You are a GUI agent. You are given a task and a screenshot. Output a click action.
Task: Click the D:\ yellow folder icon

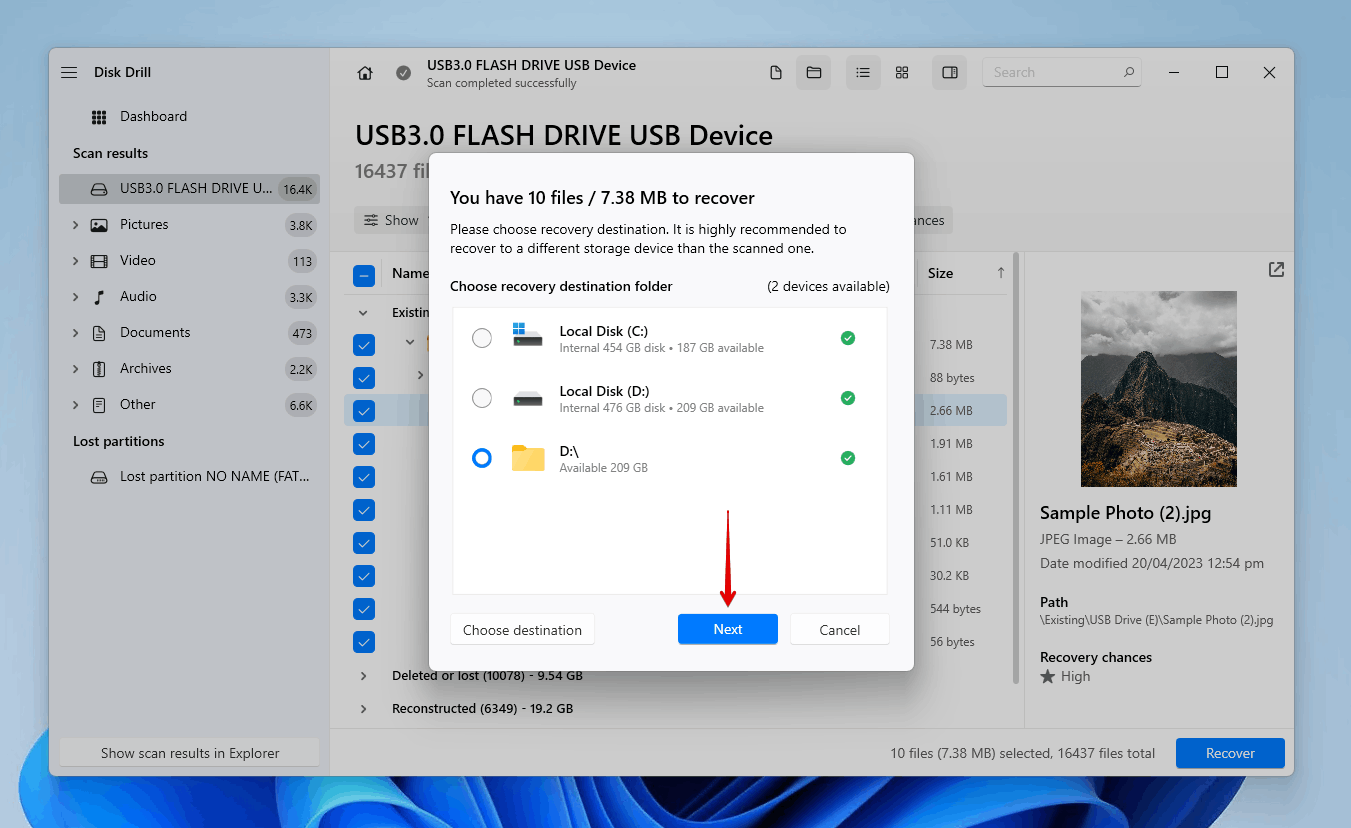528,458
